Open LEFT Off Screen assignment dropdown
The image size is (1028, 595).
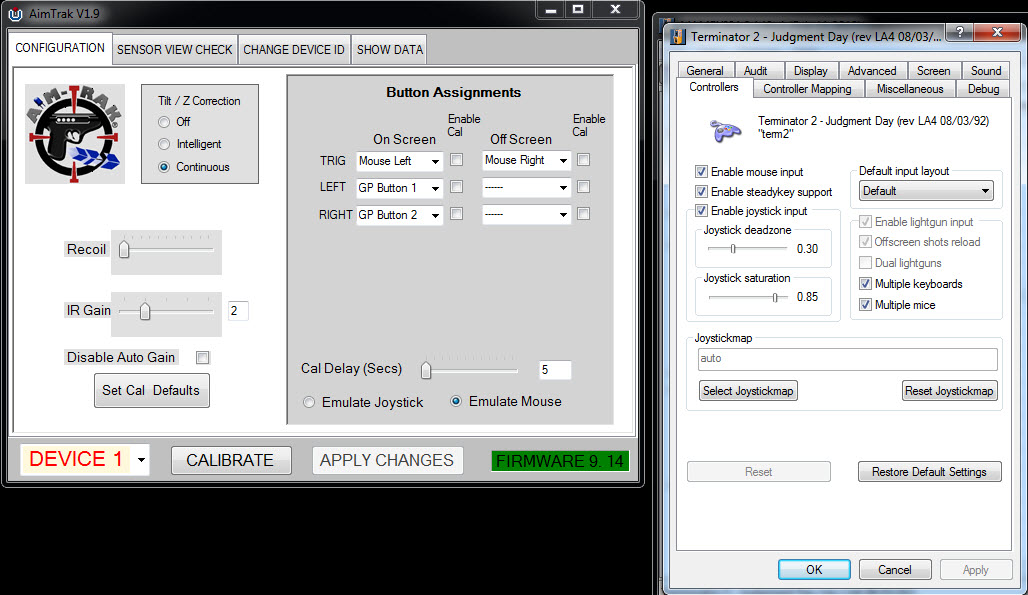coord(526,188)
